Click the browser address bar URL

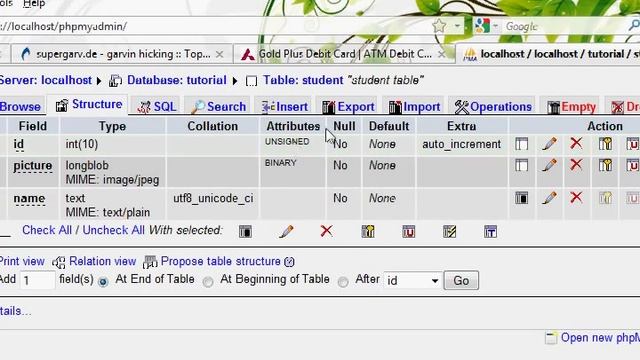(63, 27)
